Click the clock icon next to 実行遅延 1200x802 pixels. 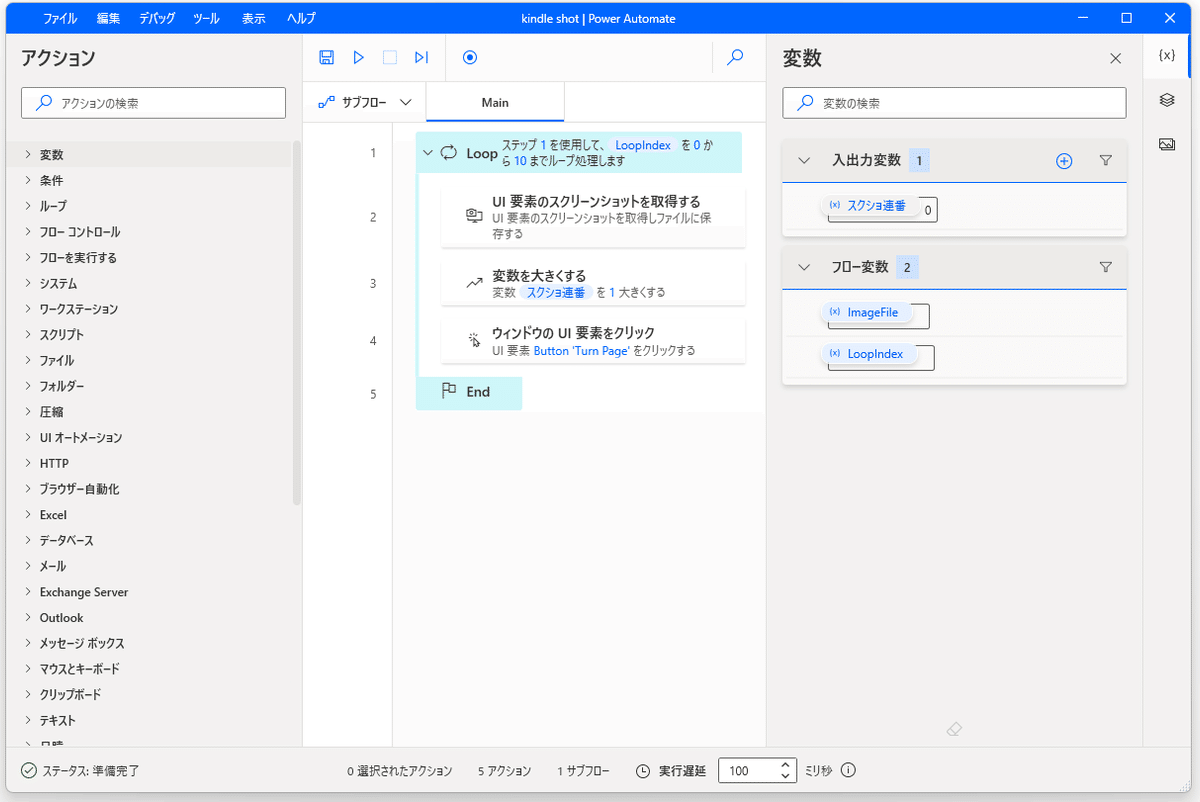coord(643,771)
